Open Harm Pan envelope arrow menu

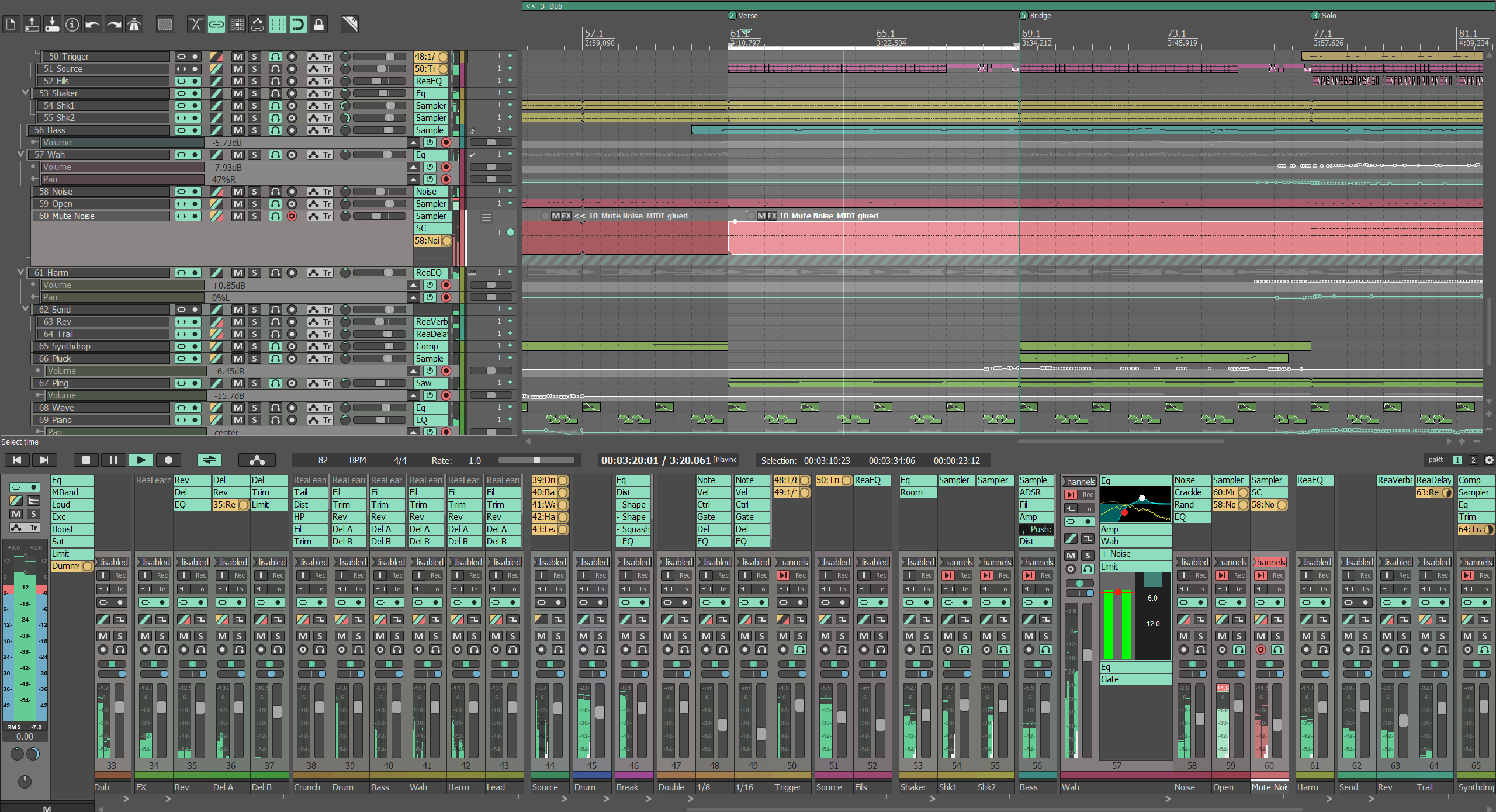(413, 297)
